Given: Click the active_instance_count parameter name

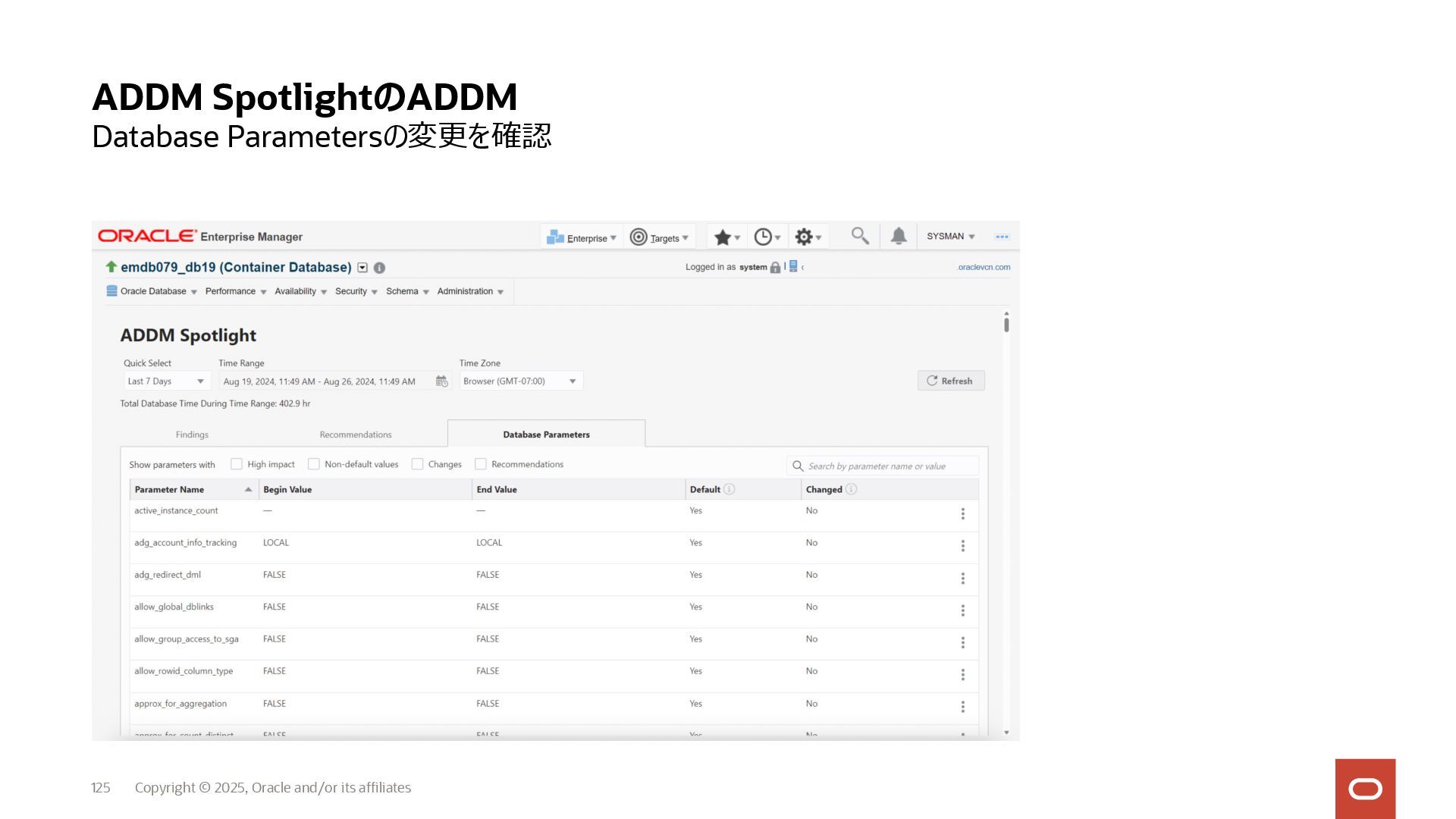Looking at the screenshot, I should pos(176,510).
